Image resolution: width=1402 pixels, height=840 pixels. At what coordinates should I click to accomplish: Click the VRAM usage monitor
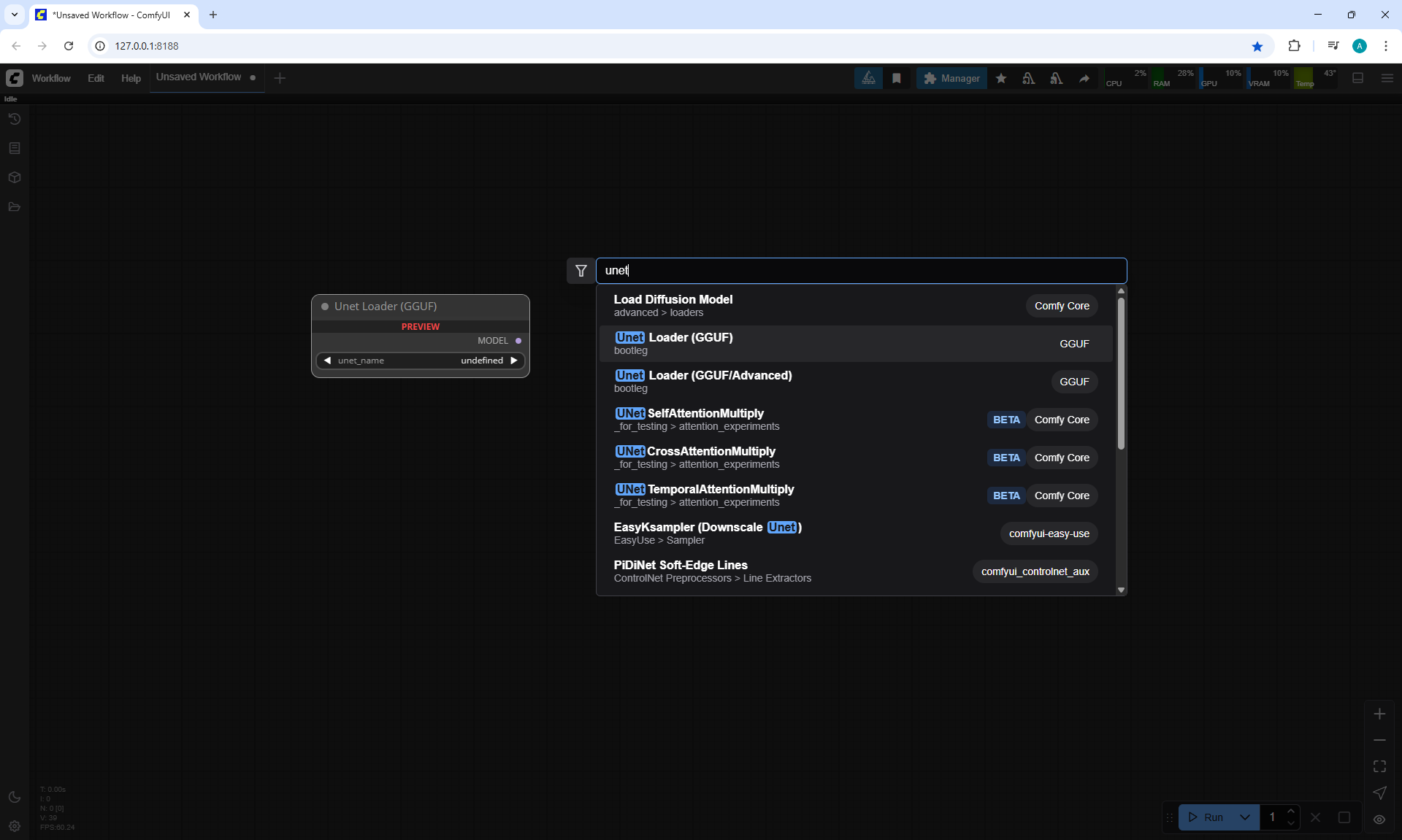point(1268,78)
